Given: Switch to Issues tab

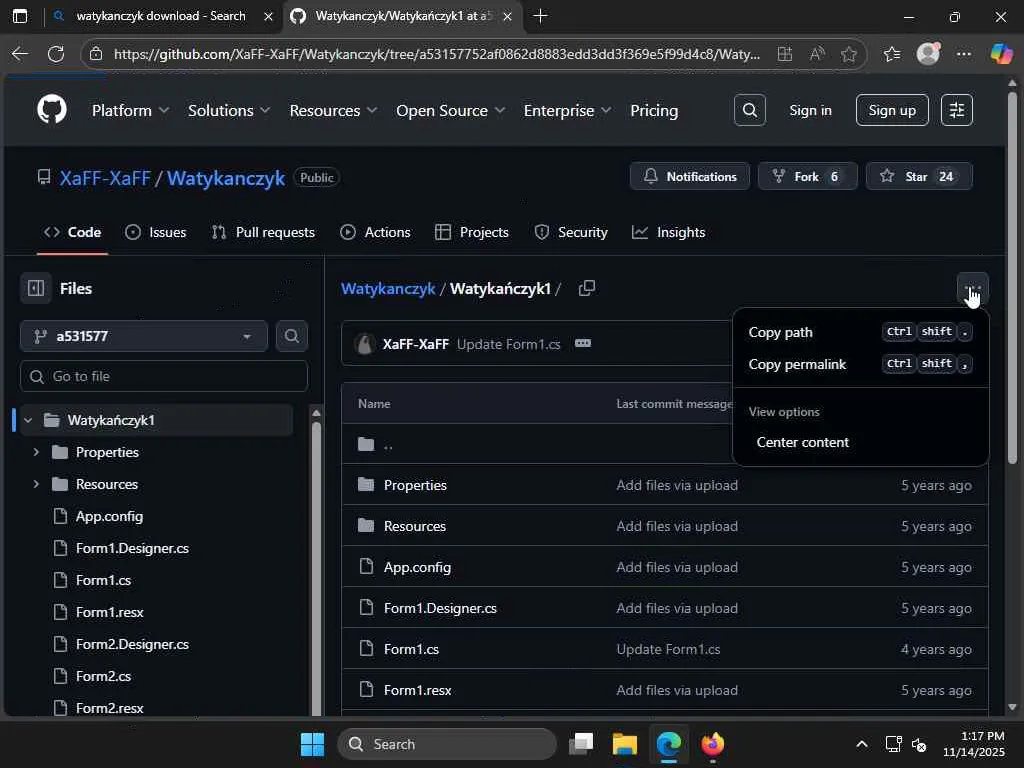Looking at the screenshot, I should [155, 232].
